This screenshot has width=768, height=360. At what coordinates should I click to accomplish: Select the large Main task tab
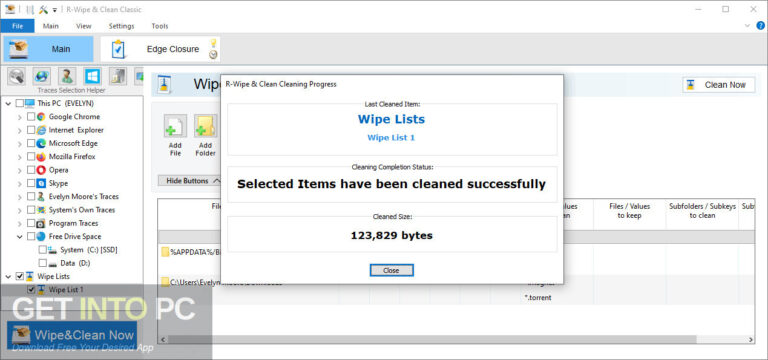point(48,49)
